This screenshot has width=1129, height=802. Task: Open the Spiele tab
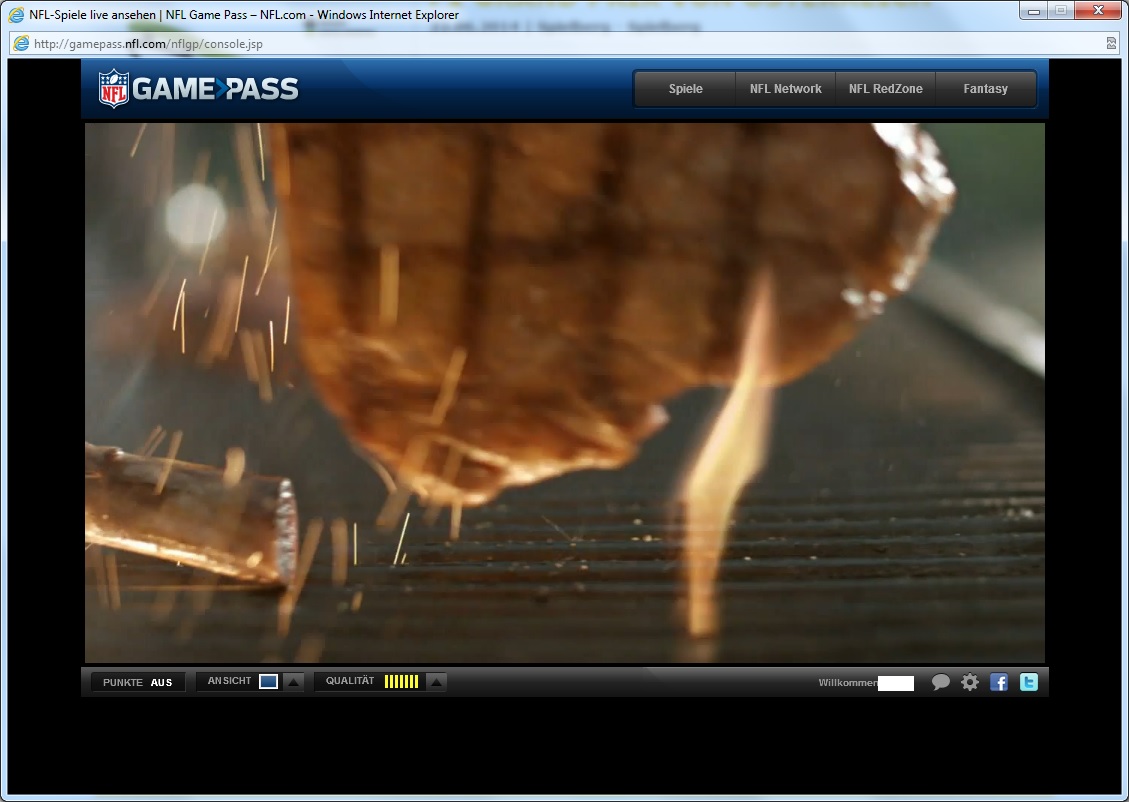[685, 89]
